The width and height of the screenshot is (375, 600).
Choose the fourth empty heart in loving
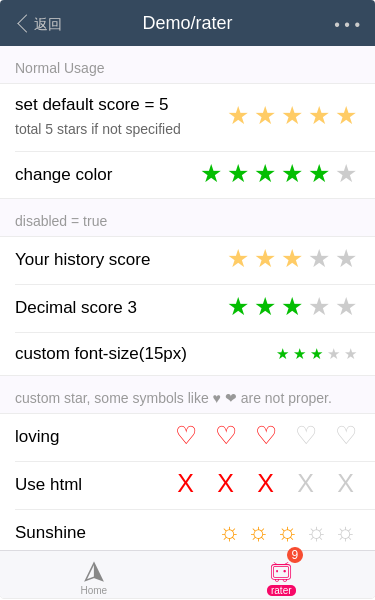point(306,435)
